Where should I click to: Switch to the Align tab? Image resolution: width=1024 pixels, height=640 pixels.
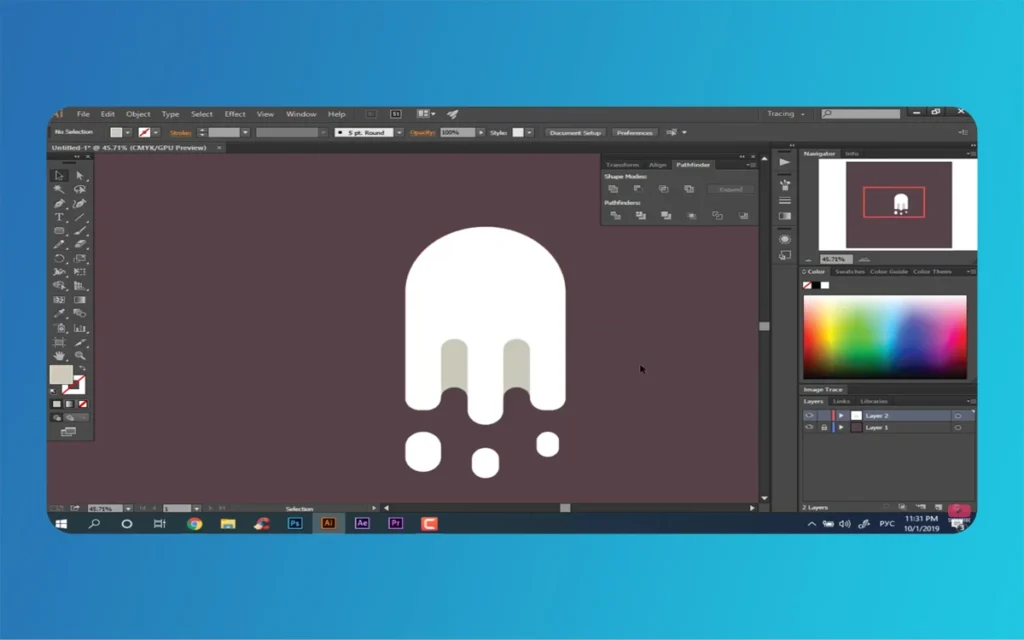657,164
